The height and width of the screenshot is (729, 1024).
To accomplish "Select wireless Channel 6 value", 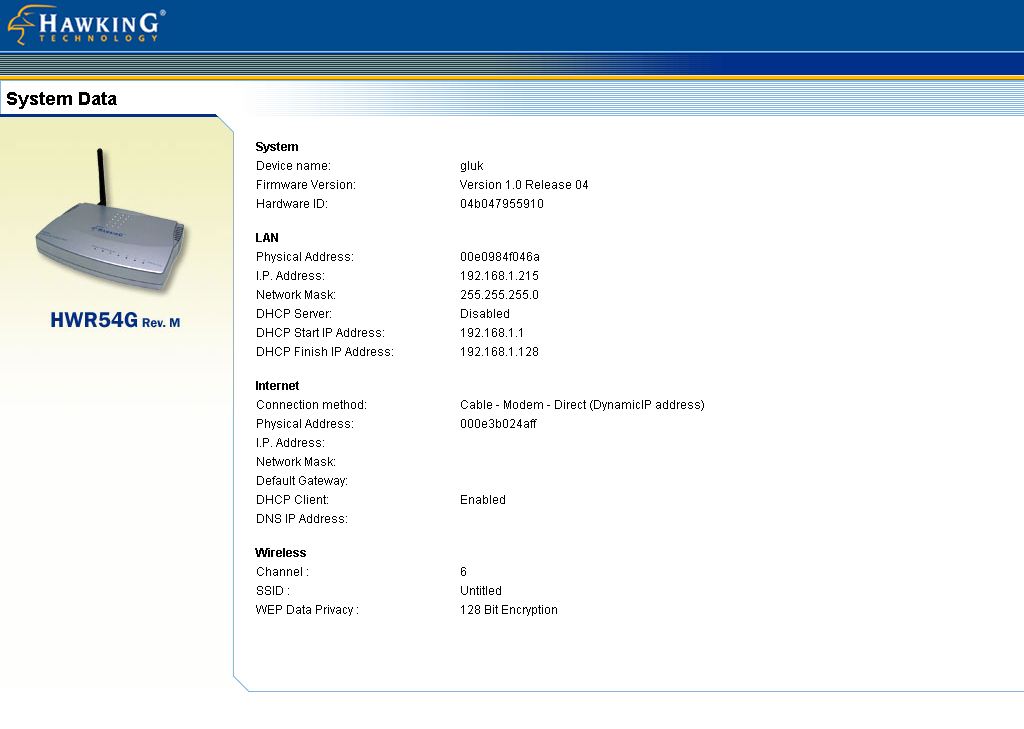I will pyautogui.click(x=462, y=571).
